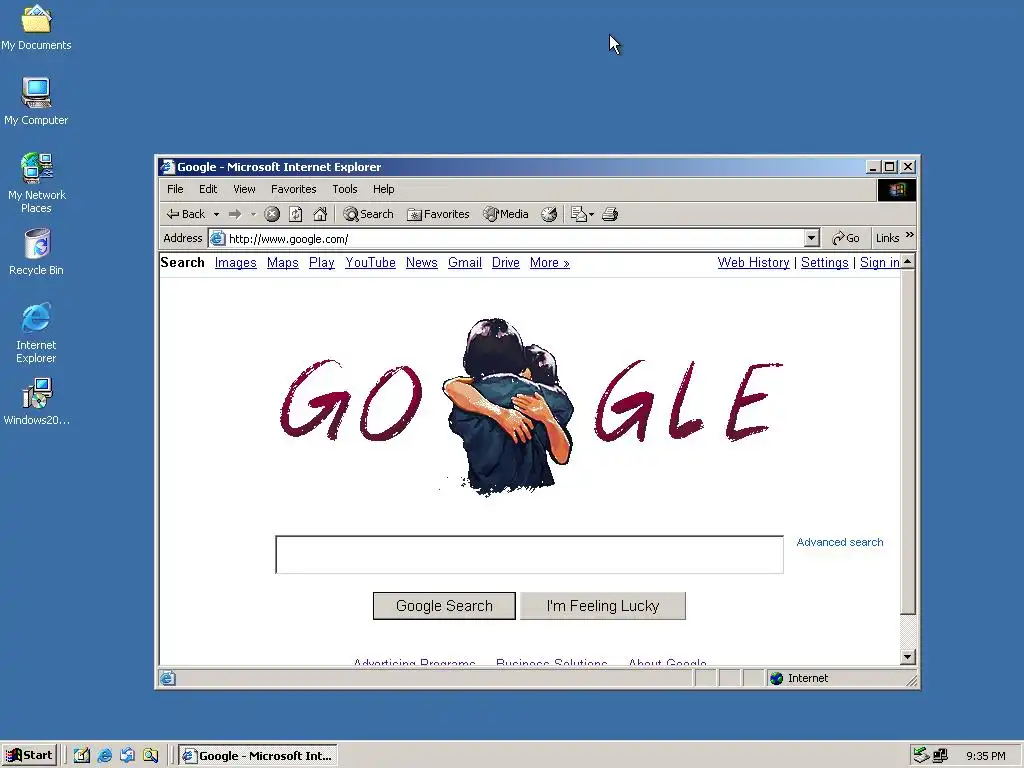This screenshot has width=1024, height=768.
Task: Click the network computers tray icon
Action: (x=940, y=756)
